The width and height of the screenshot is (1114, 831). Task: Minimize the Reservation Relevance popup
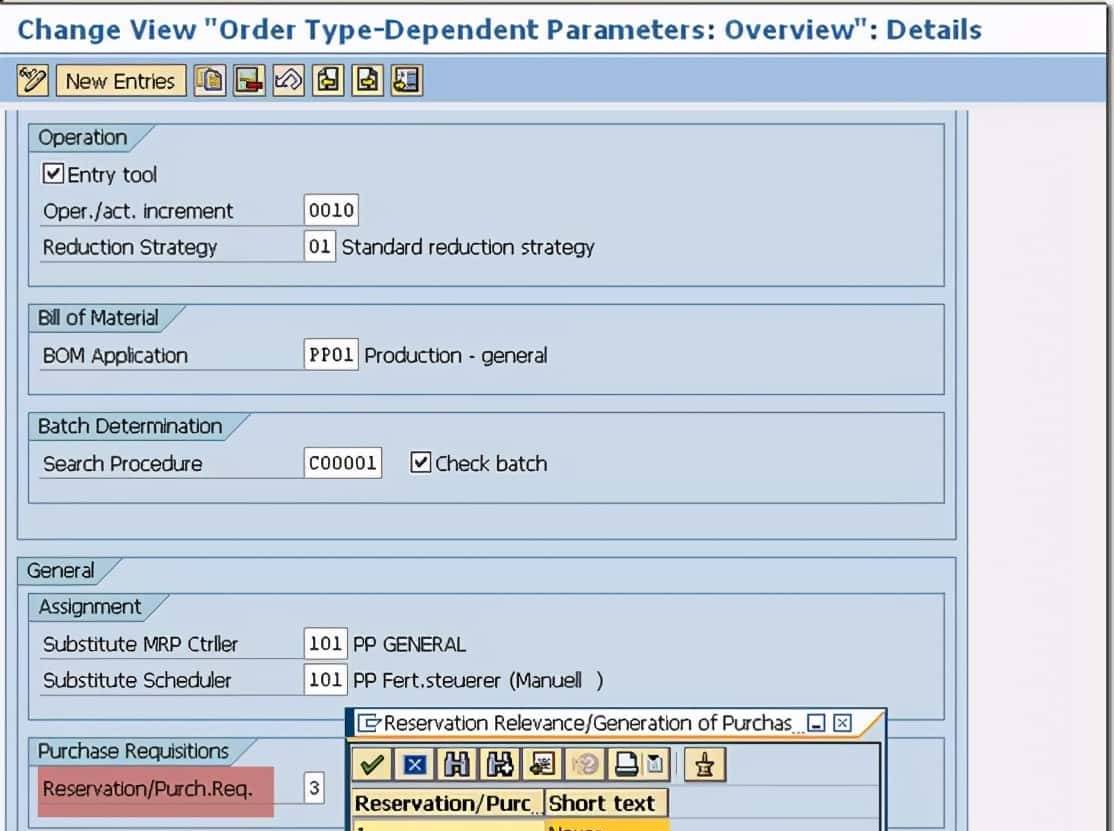[x=817, y=723]
